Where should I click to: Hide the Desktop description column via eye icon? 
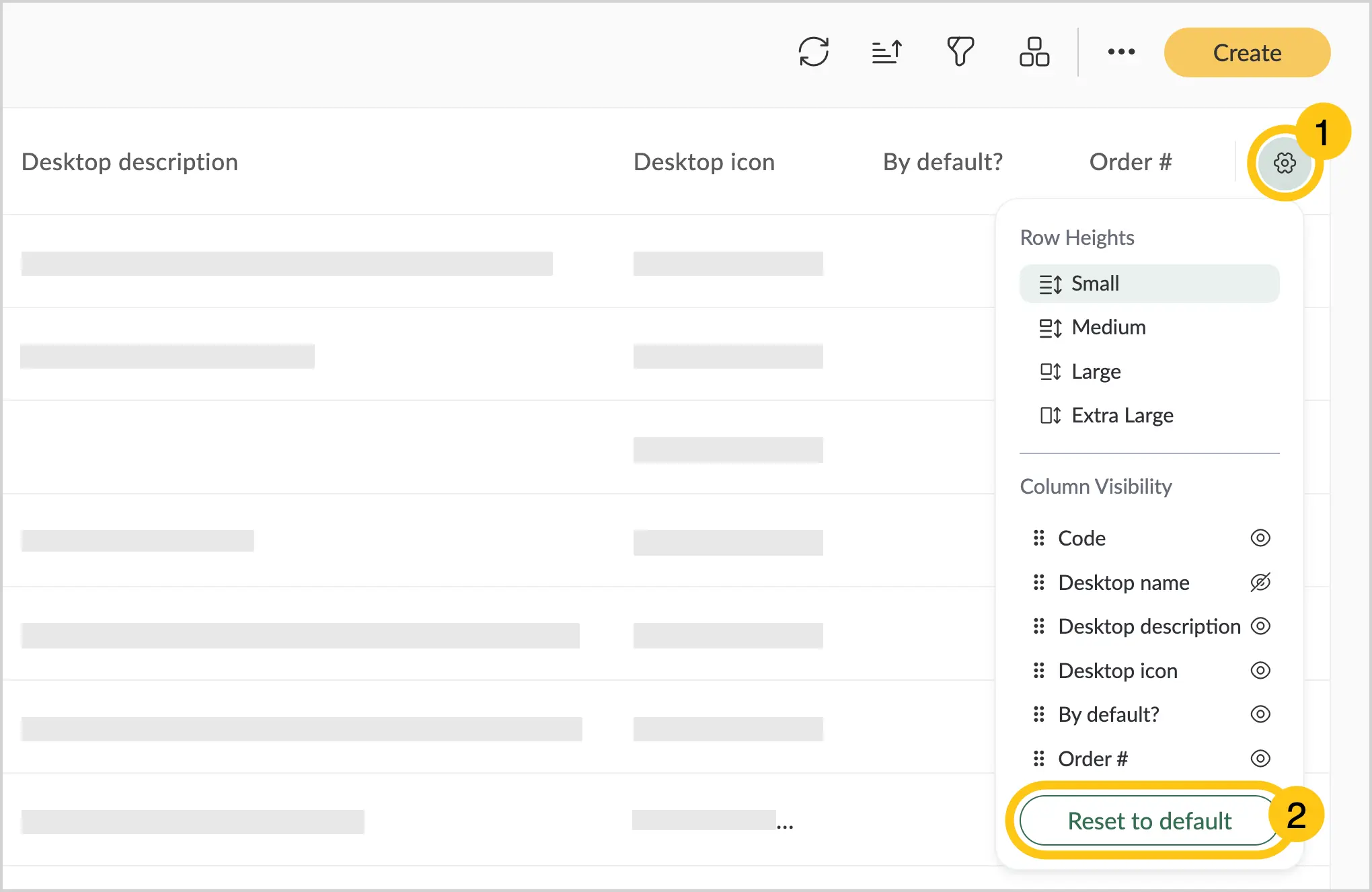pyautogui.click(x=1260, y=626)
